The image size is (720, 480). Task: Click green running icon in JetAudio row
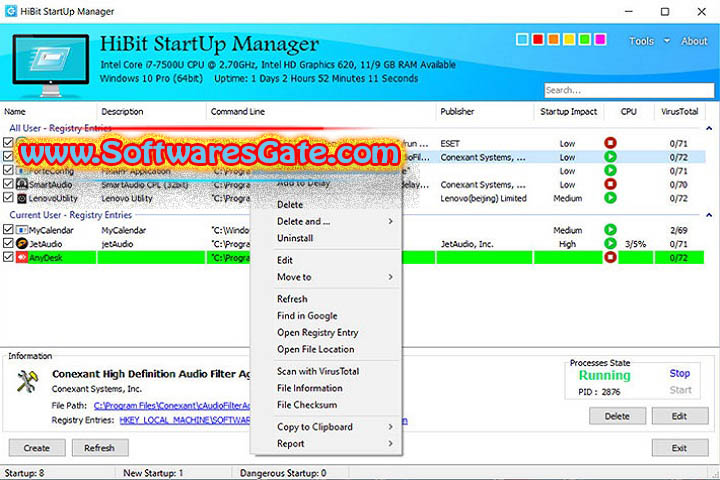[x=610, y=243]
